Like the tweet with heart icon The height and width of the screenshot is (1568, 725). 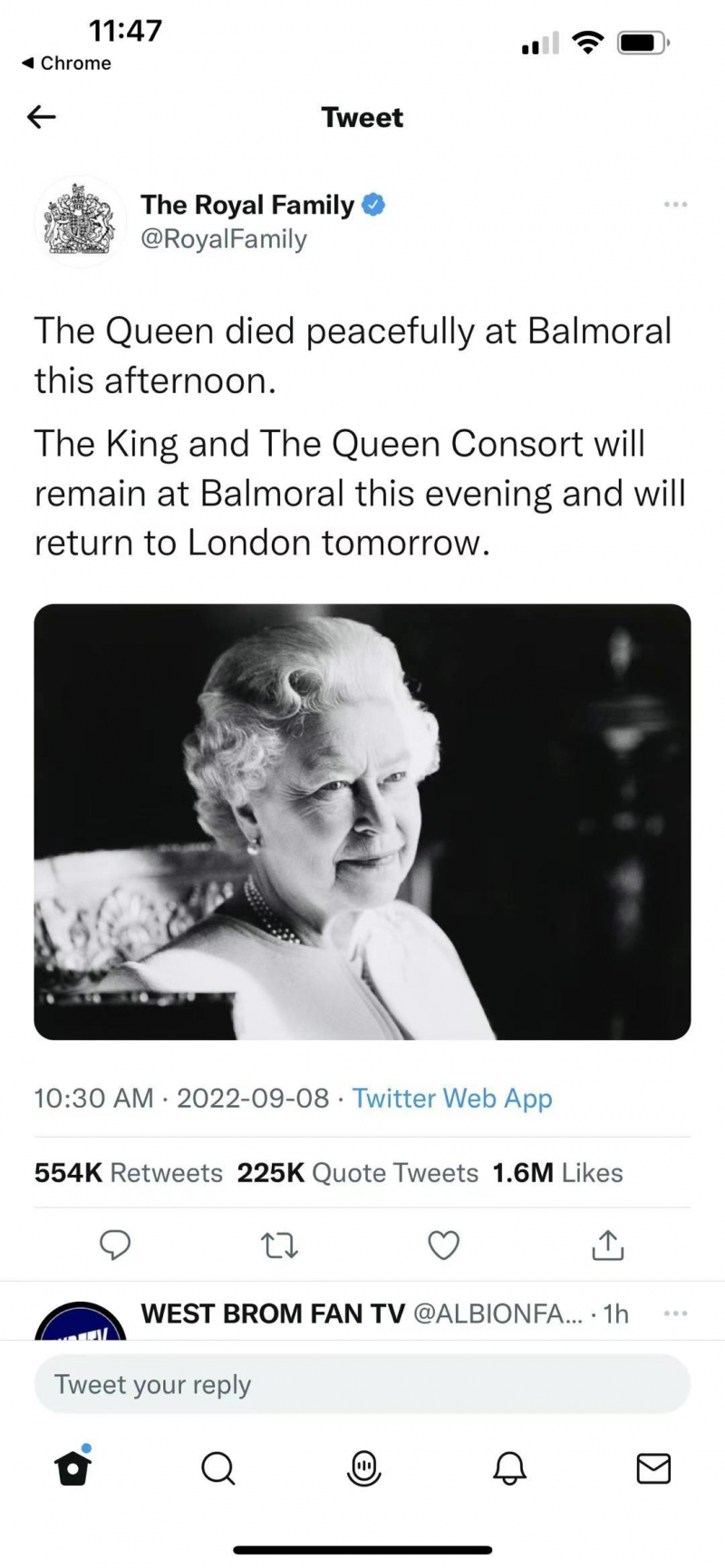pos(443,1246)
